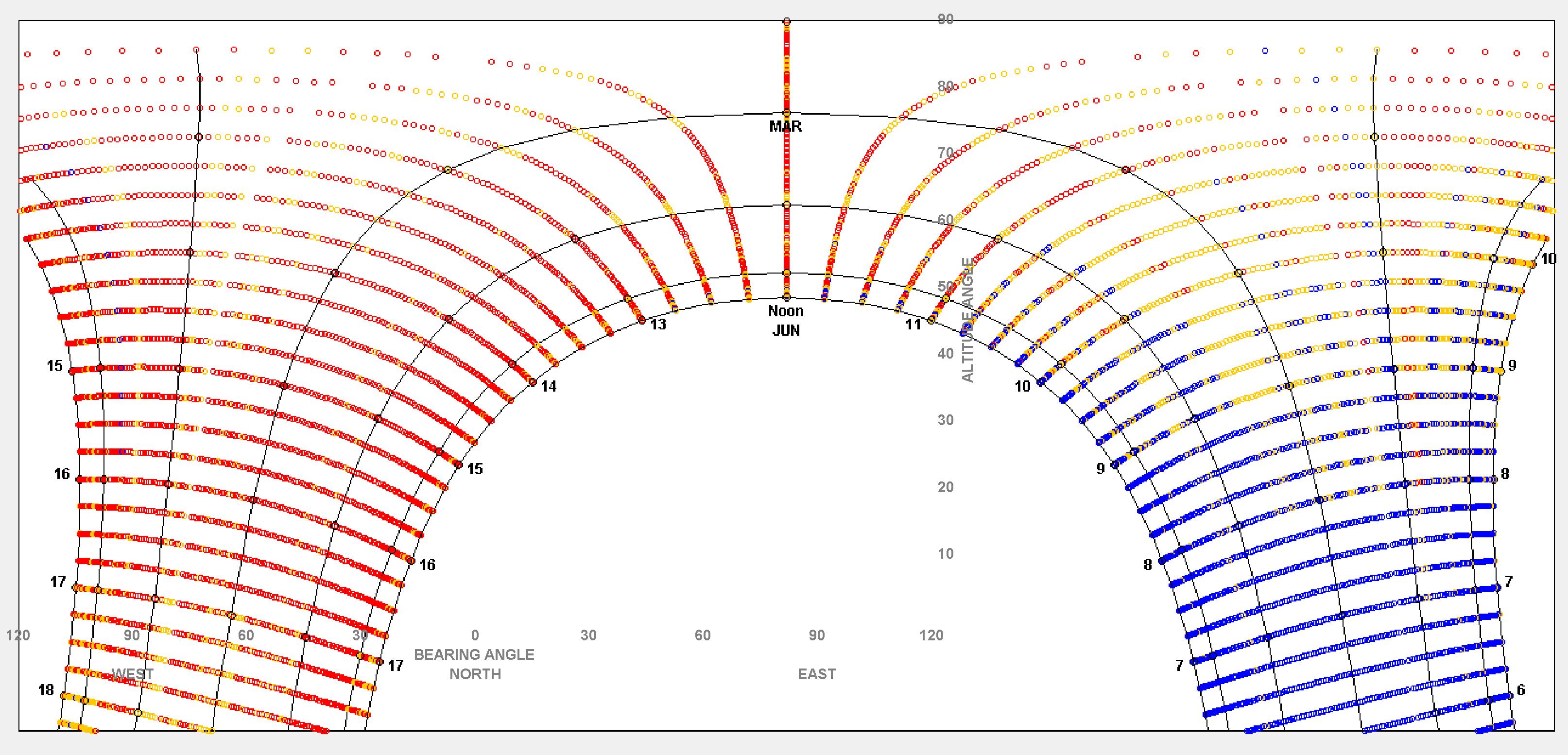Select the hour 18 marker label
The height and width of the screenshot is (755, 1568).
click(46, 690)
